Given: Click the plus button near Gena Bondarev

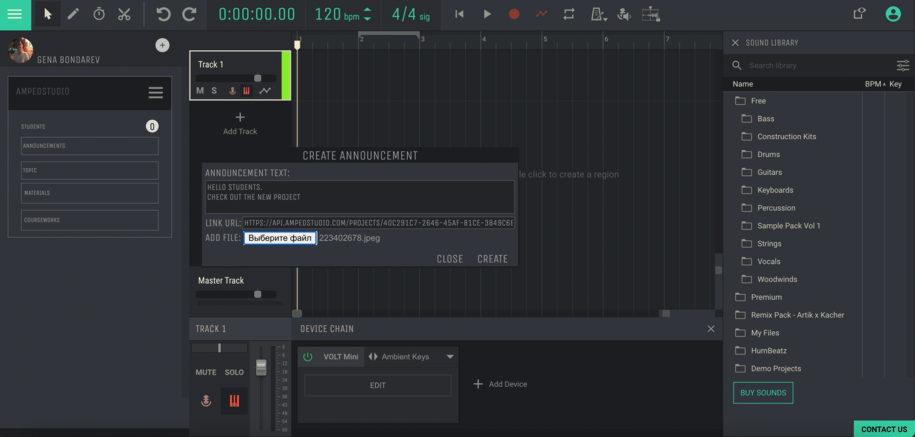Looking at the screenshot, I should (x=162, y=45).
